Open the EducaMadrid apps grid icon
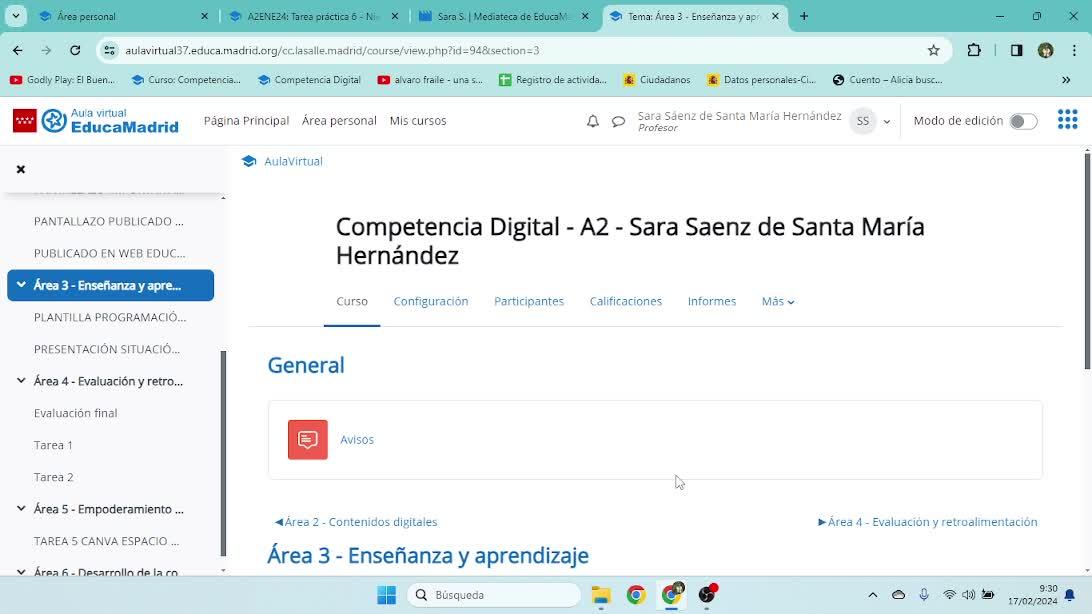 1068,120
